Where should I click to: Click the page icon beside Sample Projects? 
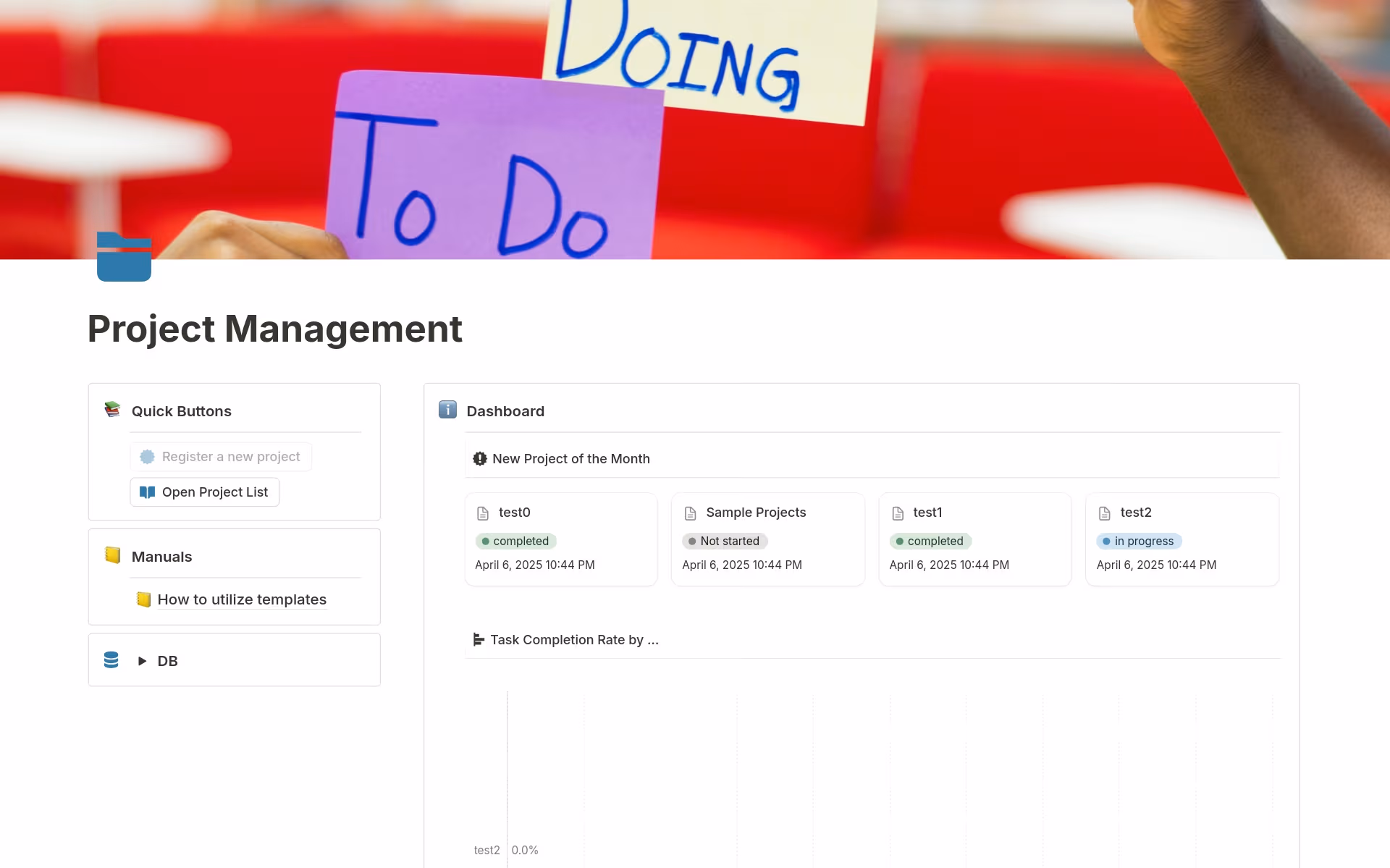point(691,513)
